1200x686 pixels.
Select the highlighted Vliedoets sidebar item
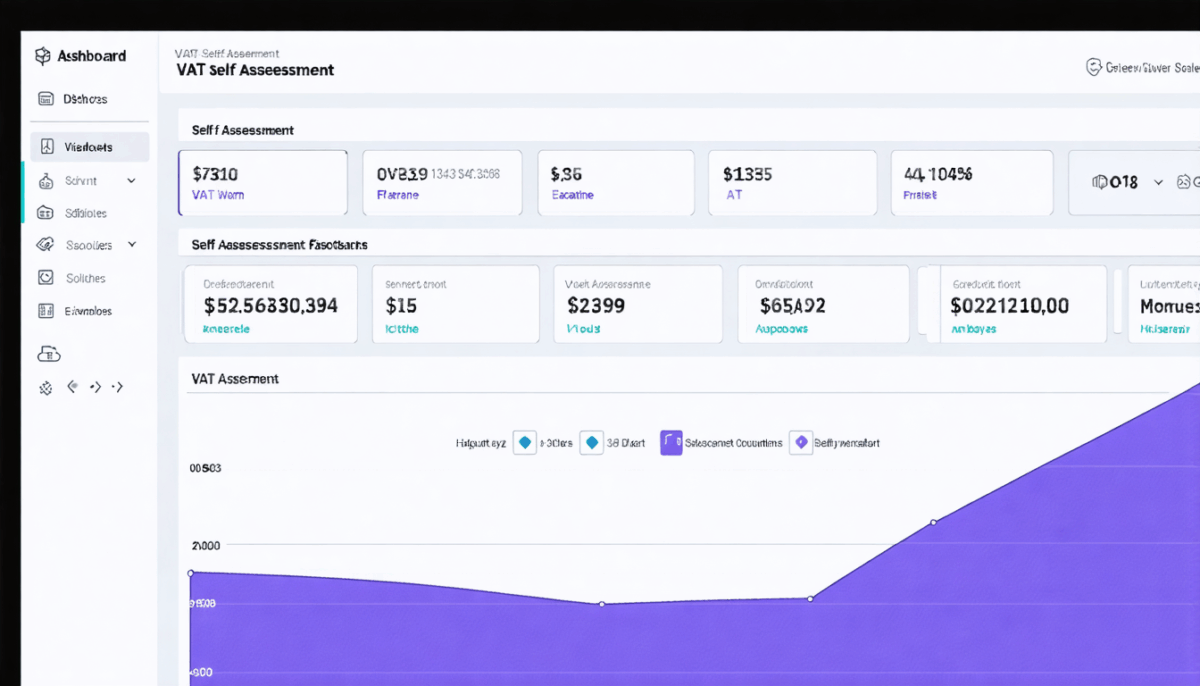pos(90,147)
